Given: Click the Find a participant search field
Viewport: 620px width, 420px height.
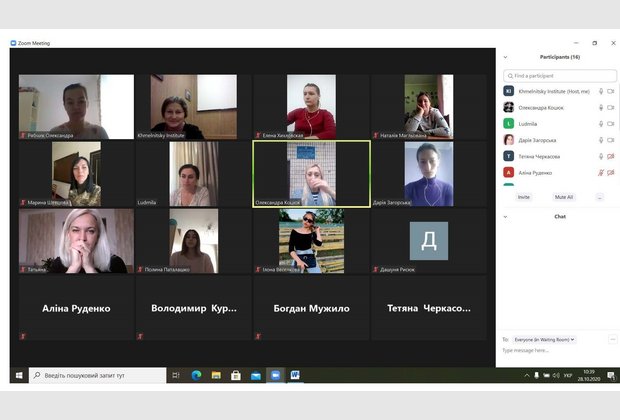Looking at the screenshot, I should (560, 76).
